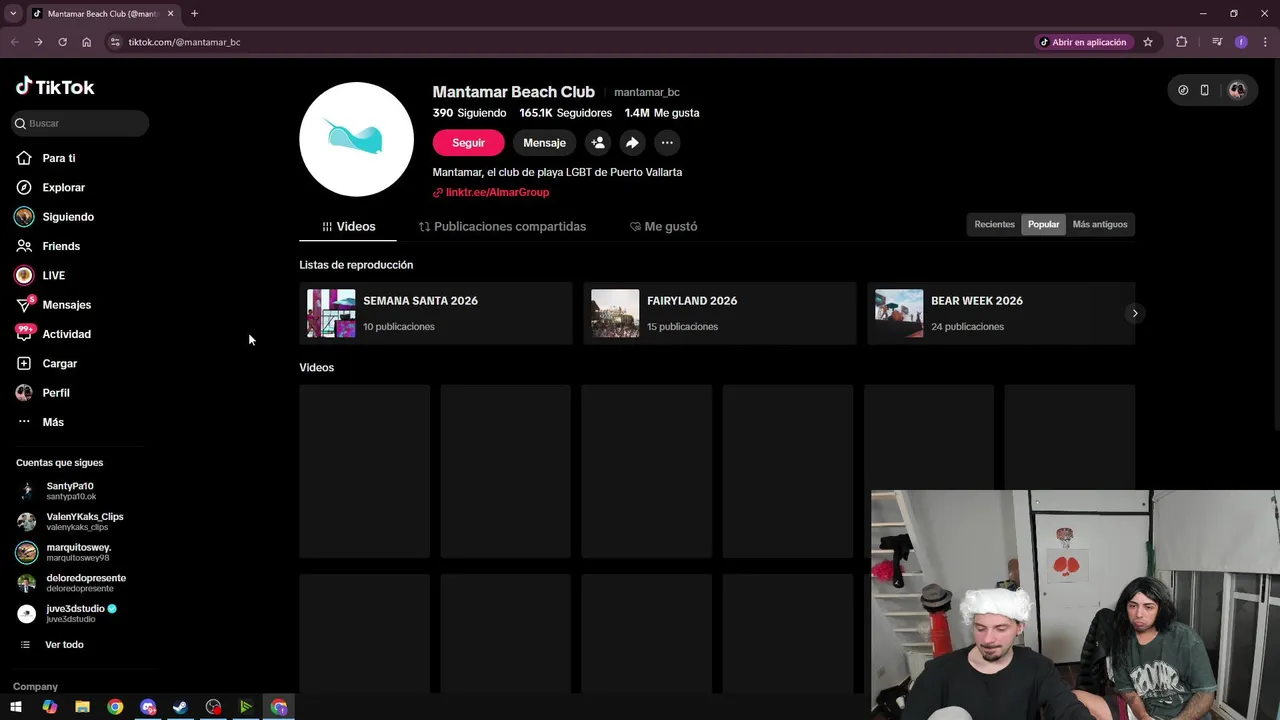Click the Mantamar profile avatar
The image size is (1280, 720).
(356, 140)
